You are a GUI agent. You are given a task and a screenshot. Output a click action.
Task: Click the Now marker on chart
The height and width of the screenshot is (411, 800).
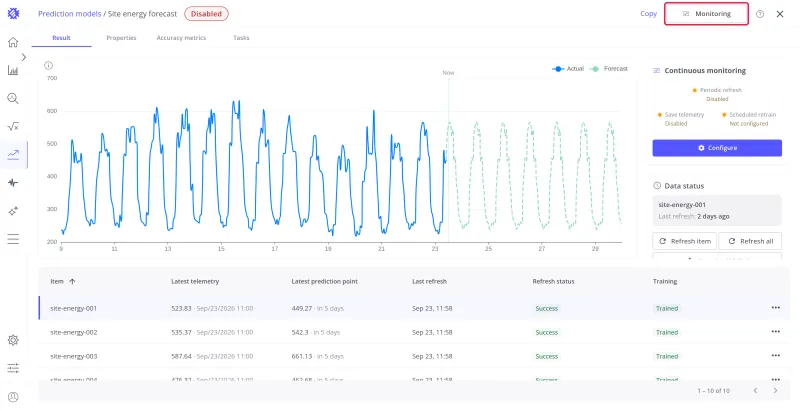[448, 73]
